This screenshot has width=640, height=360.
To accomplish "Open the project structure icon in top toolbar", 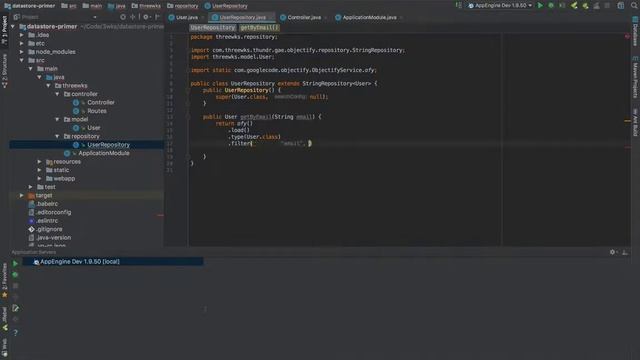I will (x=621, y=6).
